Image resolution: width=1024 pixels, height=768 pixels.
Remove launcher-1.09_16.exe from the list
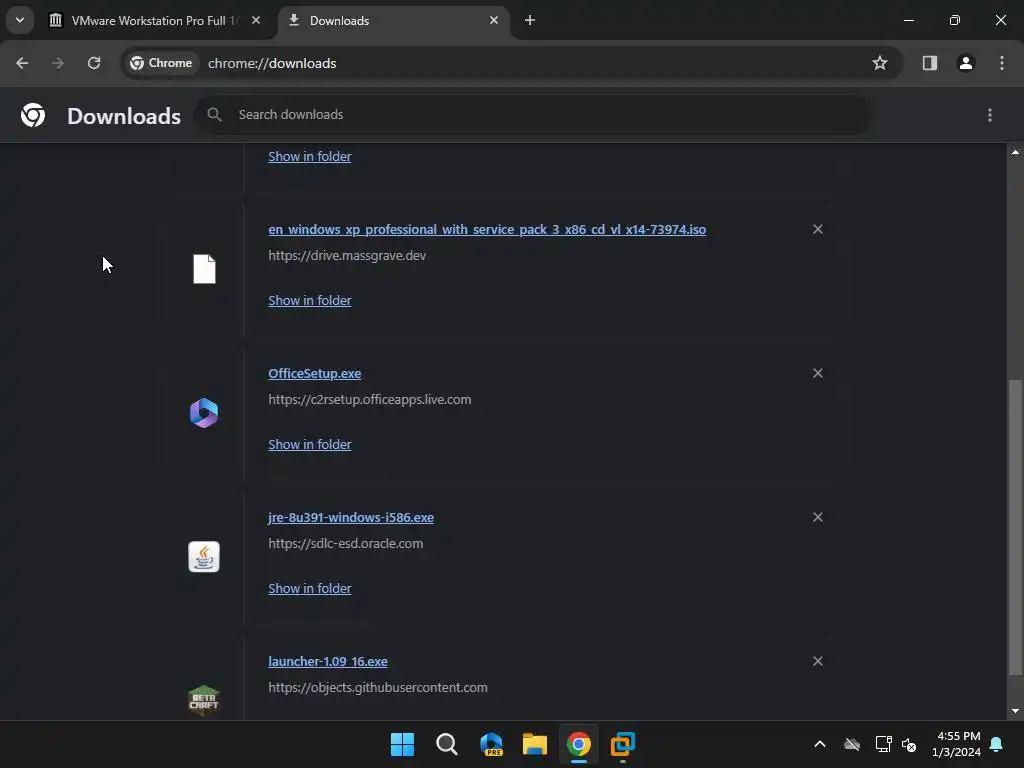[x=817, y=662]
